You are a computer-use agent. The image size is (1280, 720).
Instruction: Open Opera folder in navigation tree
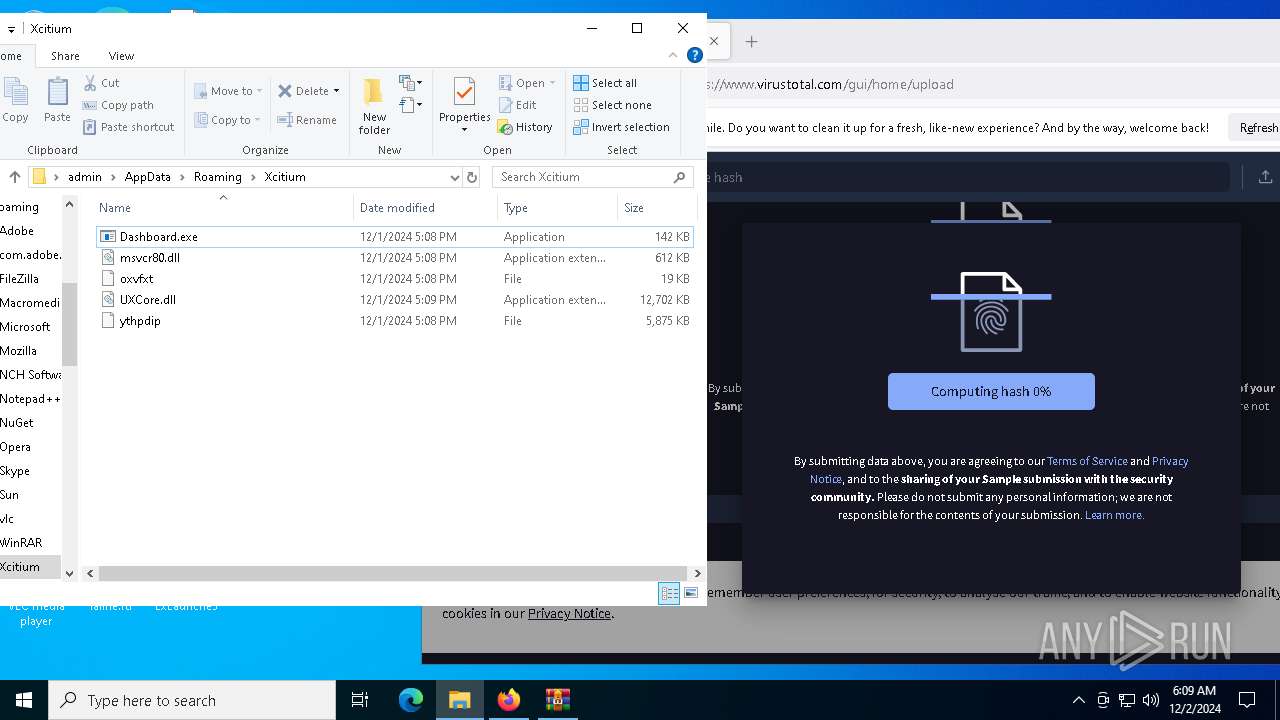(x=15, y=447)
